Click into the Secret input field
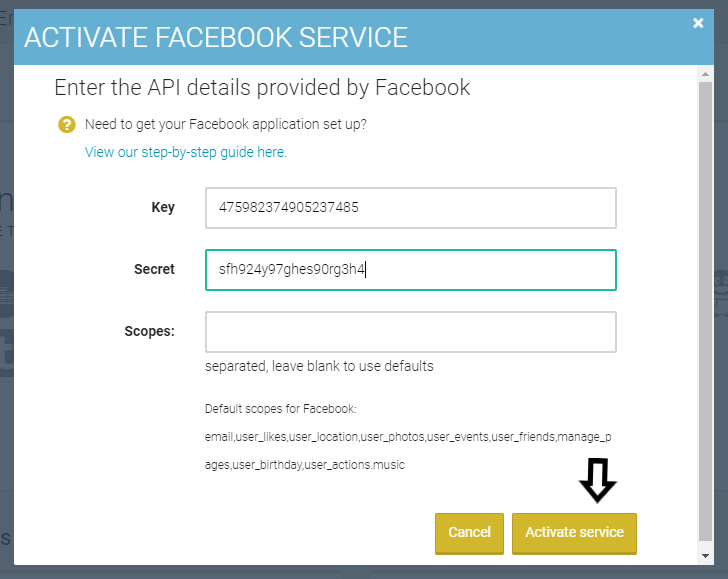 click(x=411, y=270)
